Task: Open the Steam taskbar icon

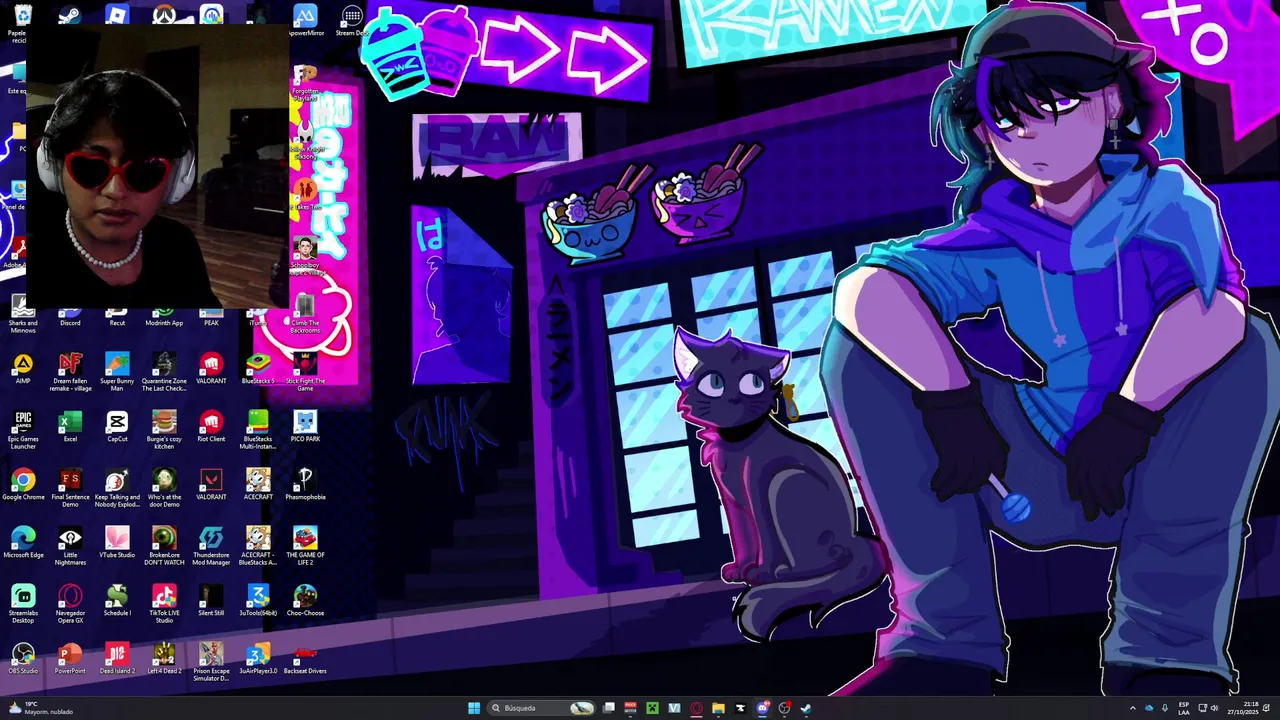Action: [806, 708]
